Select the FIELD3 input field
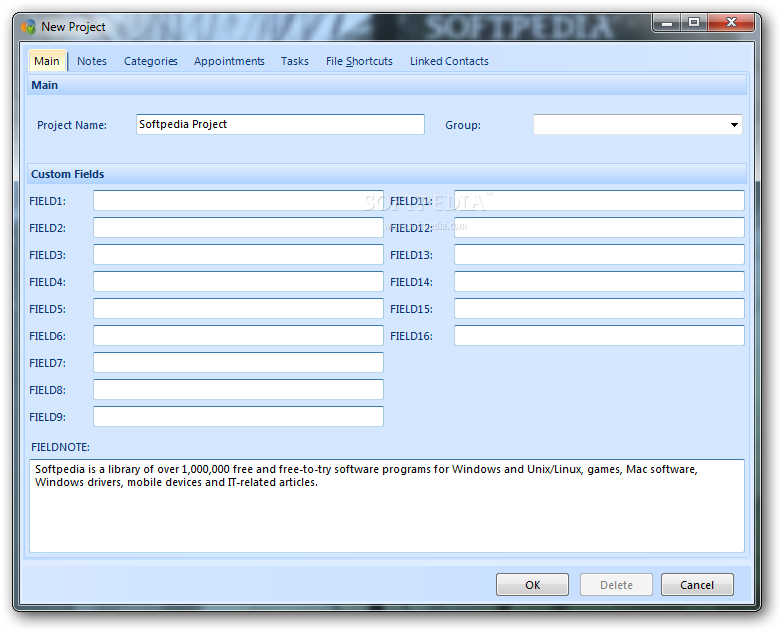This screenshot has height=632, width=782. point(238,254)
